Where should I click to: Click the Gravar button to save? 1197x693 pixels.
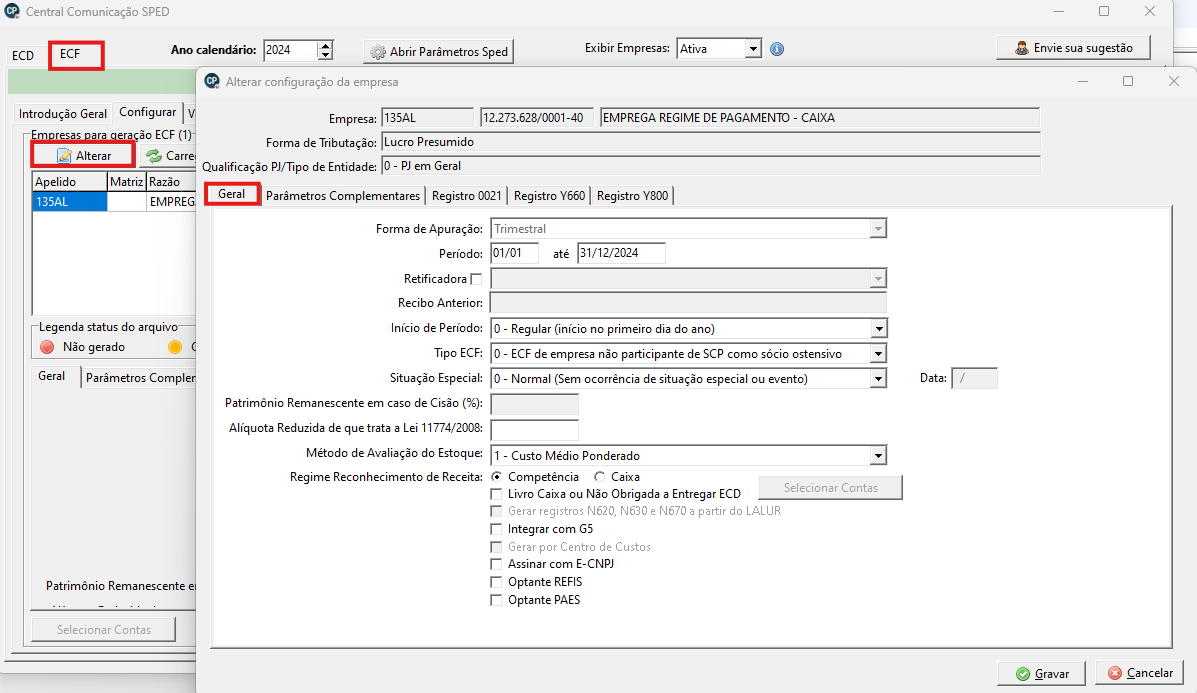point(1041,674)
